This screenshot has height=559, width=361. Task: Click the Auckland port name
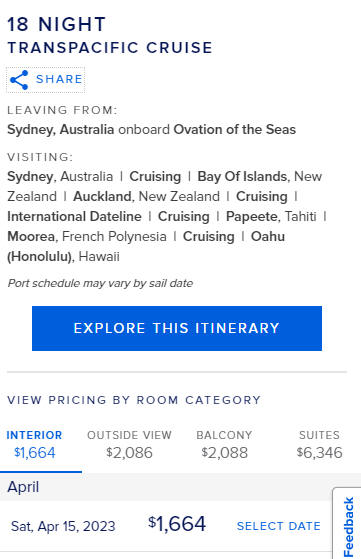click(103, 196)
